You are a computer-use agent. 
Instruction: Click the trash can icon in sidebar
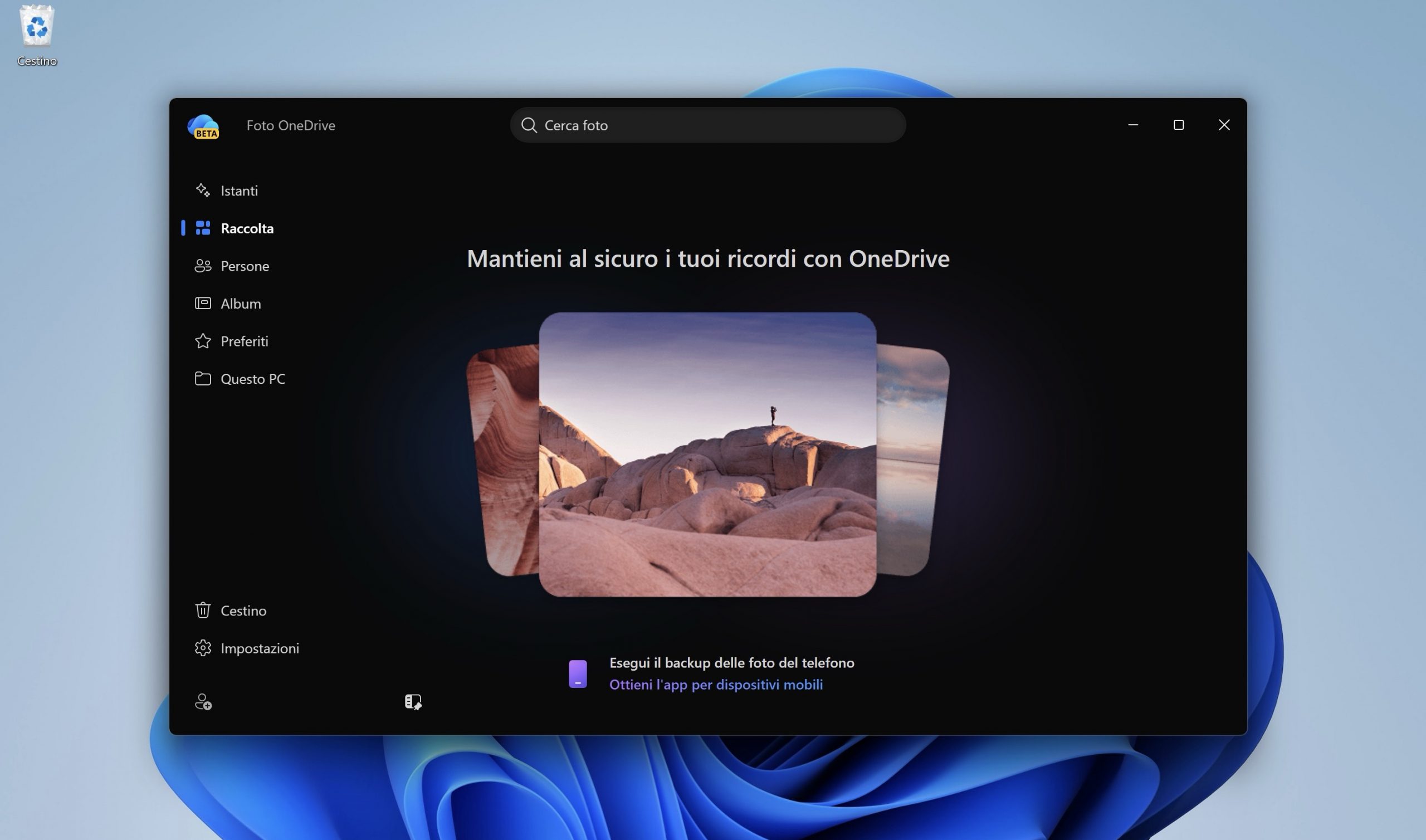click(x=203, y=610)
